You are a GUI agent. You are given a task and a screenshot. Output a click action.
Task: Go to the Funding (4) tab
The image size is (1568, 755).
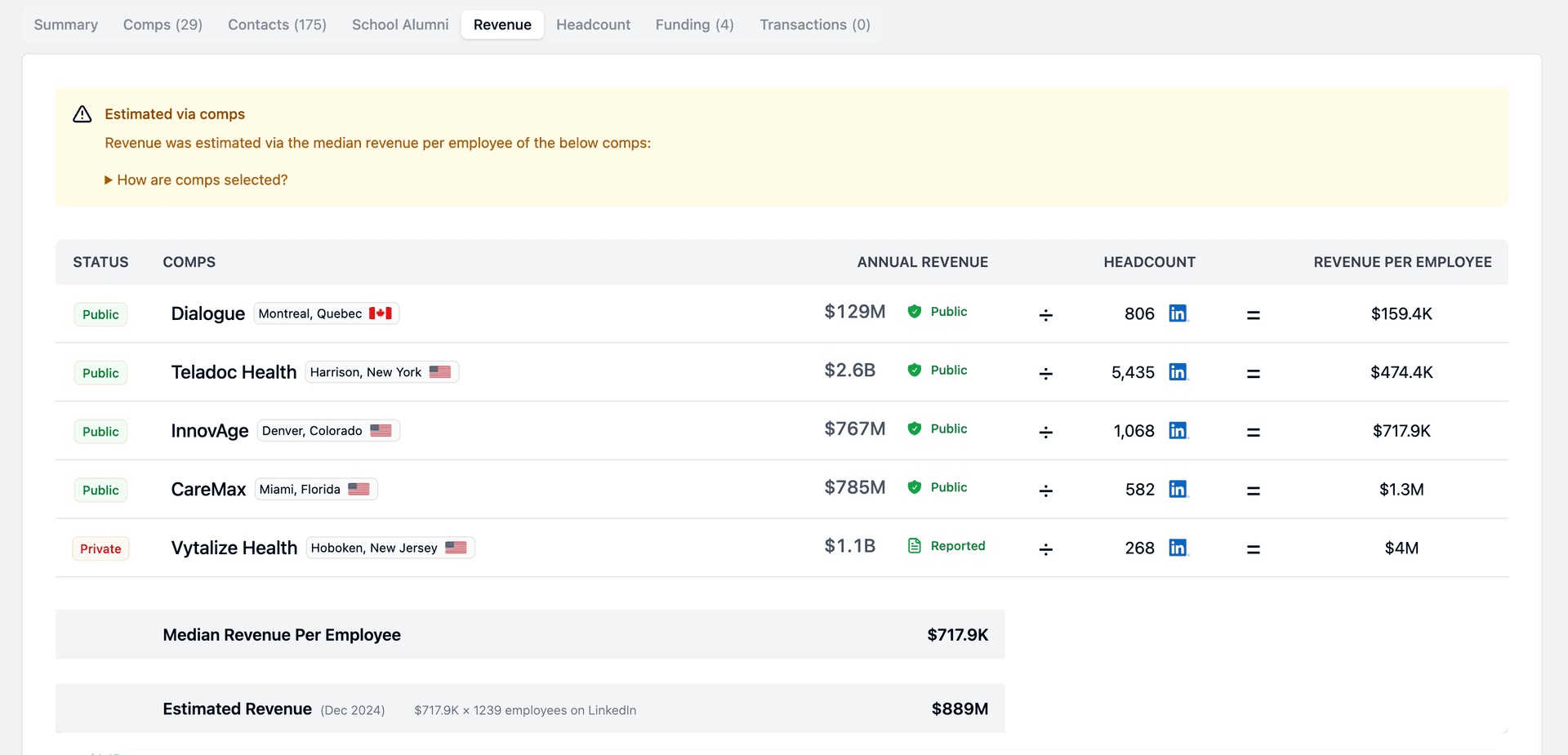pyautogui.click(x=694, y=24)
